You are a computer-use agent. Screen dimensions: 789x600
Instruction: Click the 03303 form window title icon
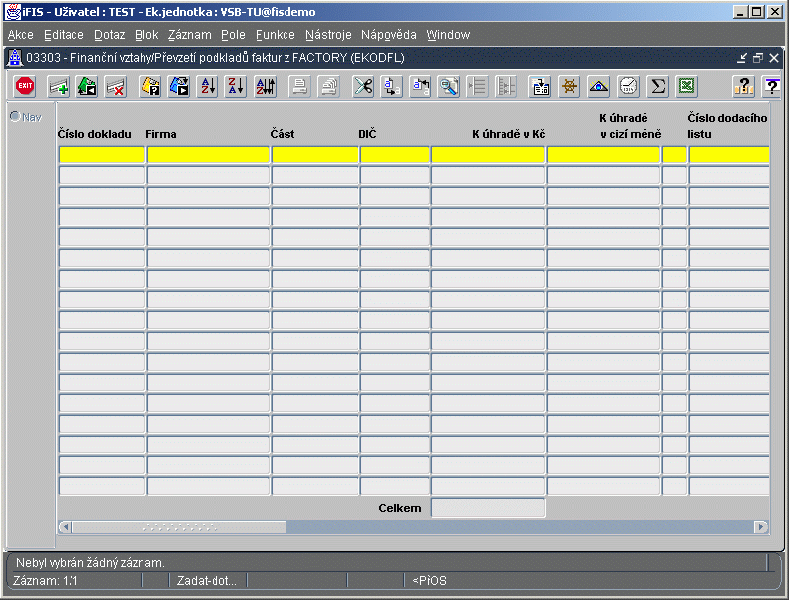[15, 58]
